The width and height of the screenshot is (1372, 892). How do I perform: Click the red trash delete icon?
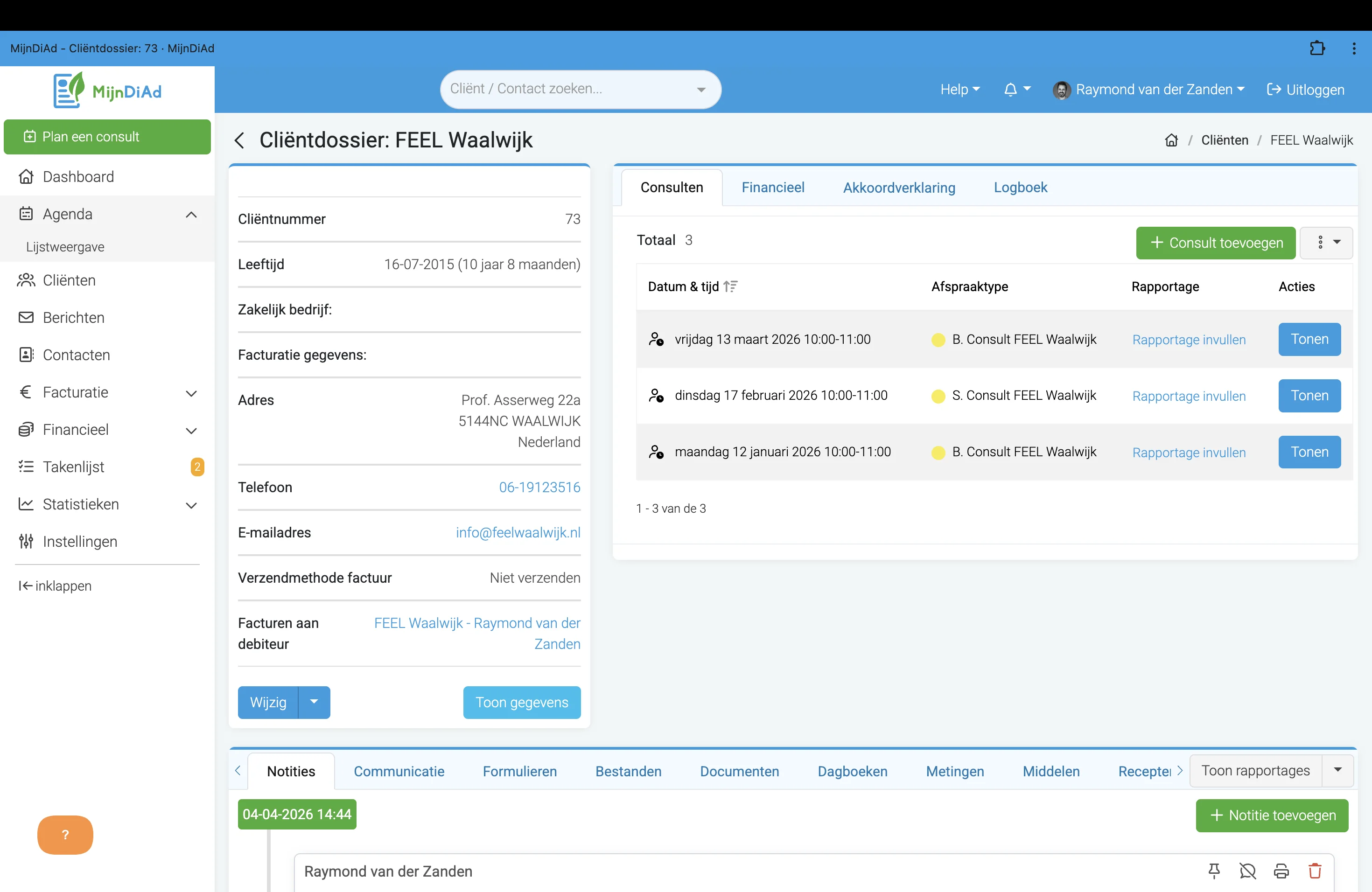click(x=1314, y=871)
